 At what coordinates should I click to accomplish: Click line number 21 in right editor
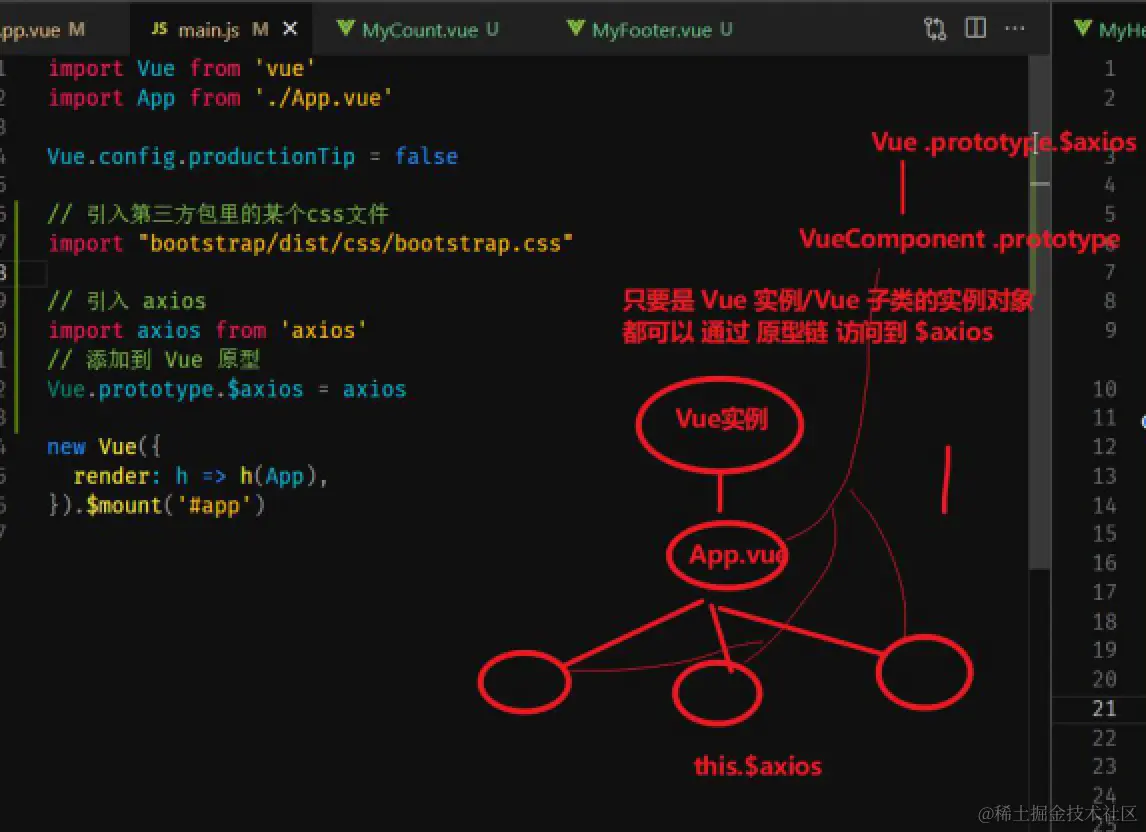1104,708
